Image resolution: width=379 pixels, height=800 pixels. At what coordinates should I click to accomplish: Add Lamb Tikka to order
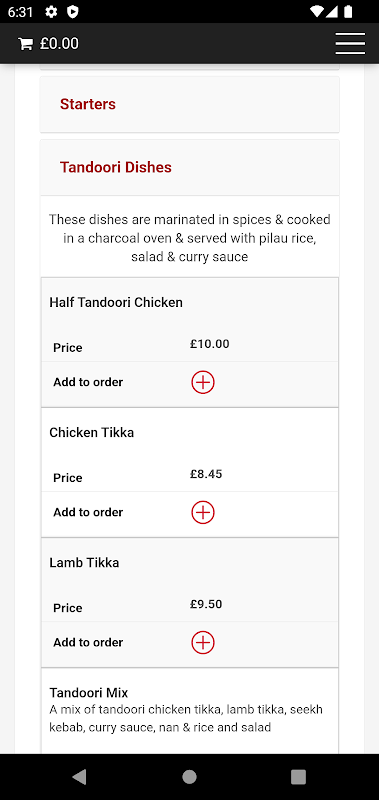click(203, 642)
